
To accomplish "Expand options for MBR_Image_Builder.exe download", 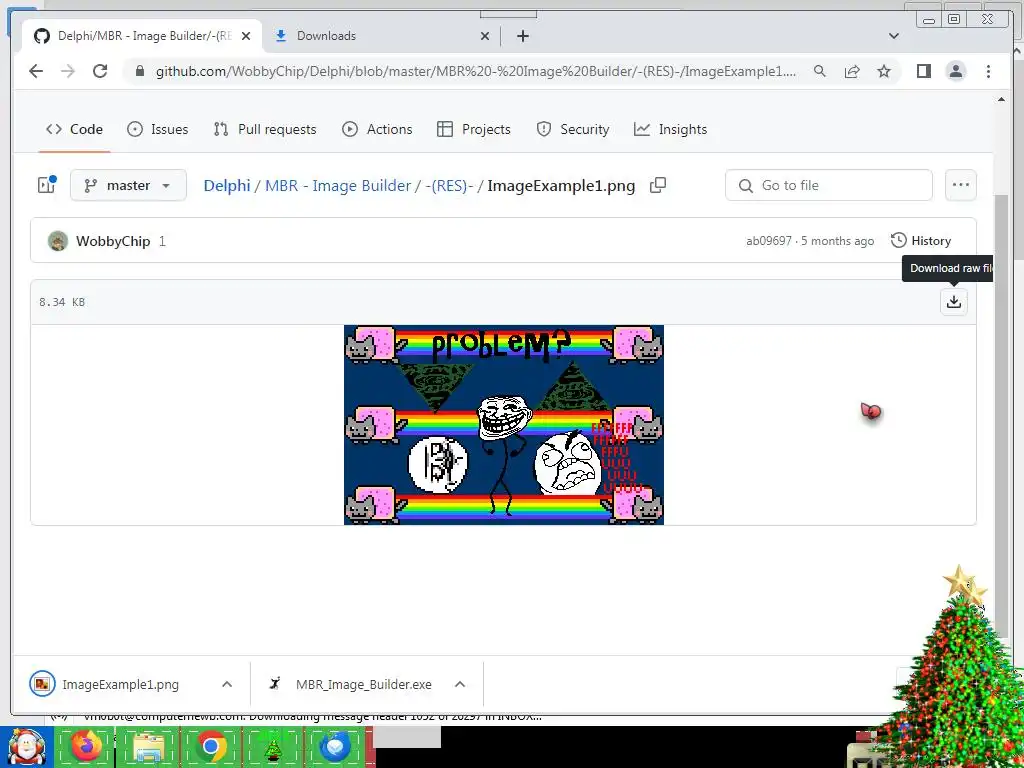I will (460, 684).
